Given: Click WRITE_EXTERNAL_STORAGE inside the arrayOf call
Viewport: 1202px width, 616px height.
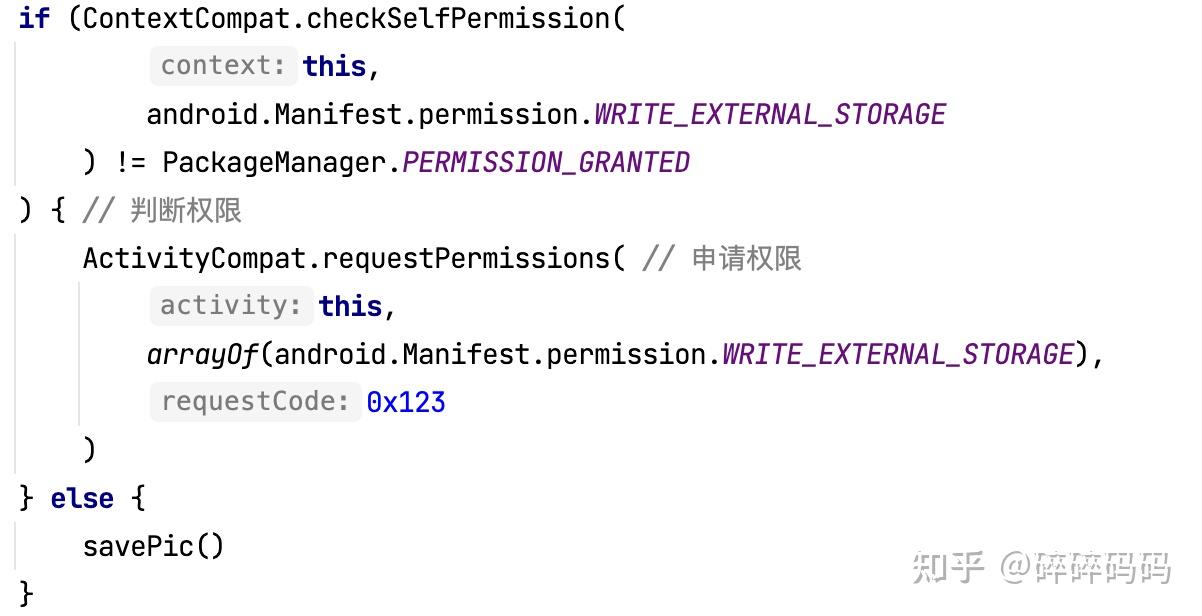Looking at the screenshot, I should click(898, 354).
